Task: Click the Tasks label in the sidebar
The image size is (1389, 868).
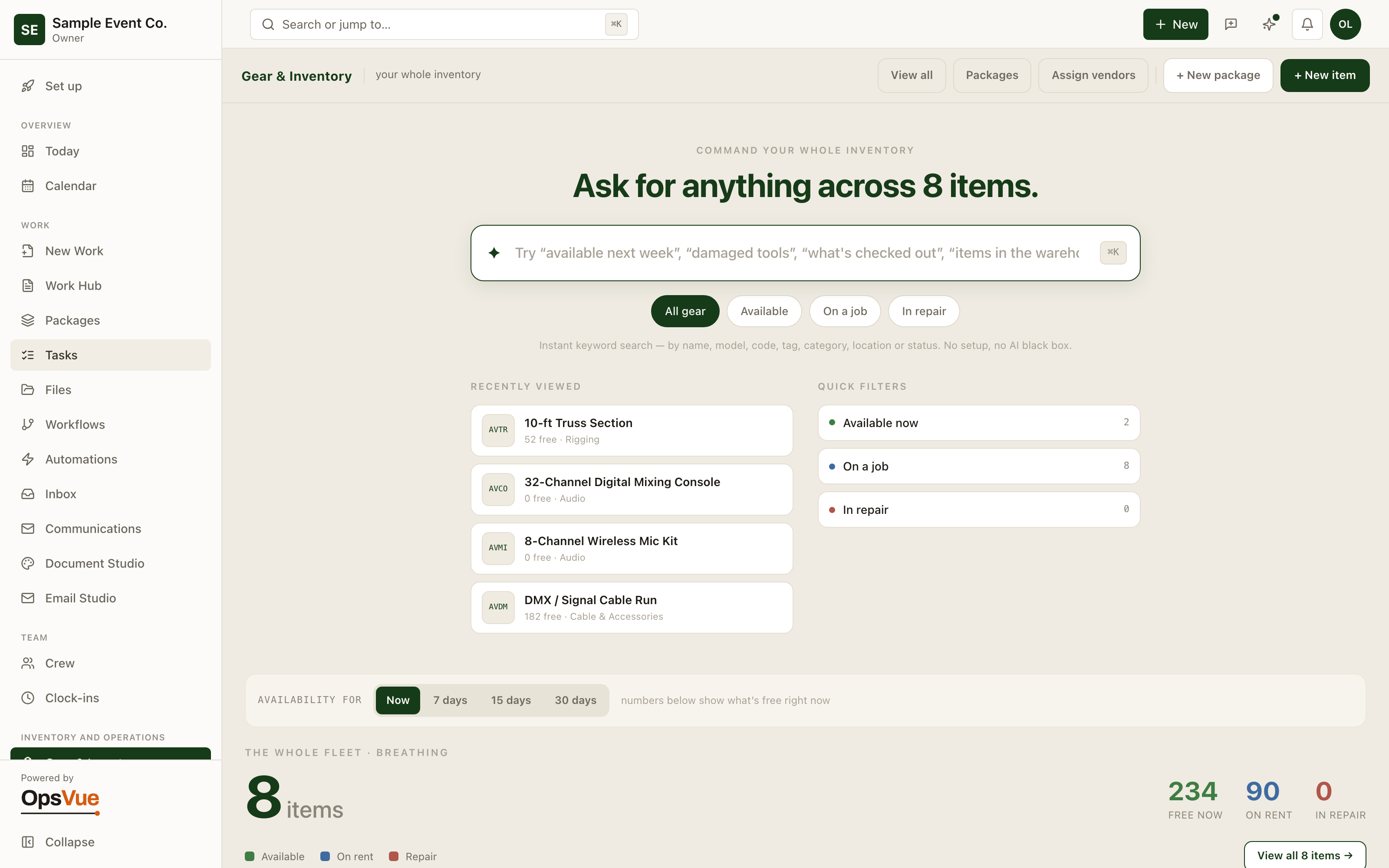Action: (61, 355)
